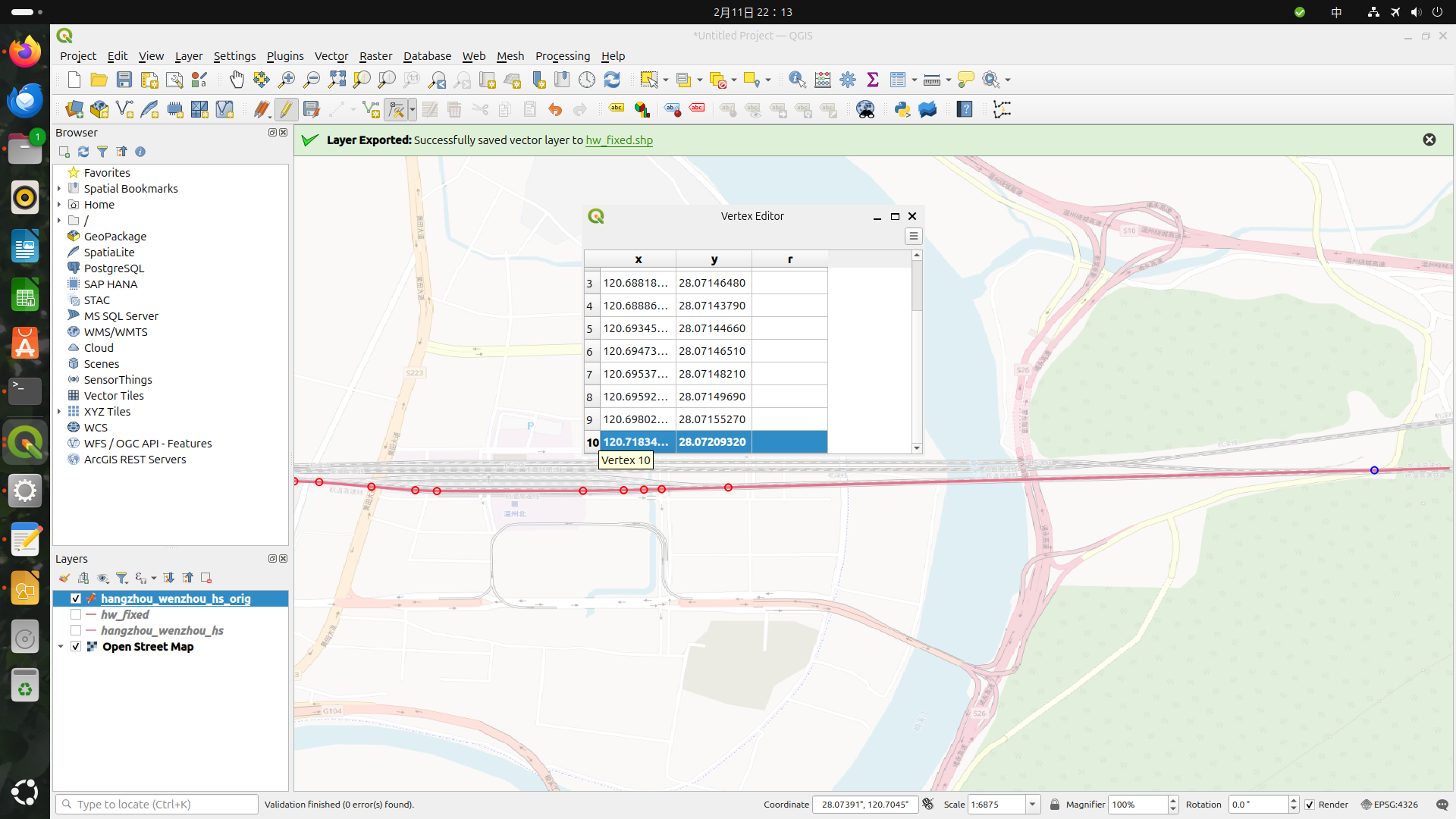The image size is (1456, 819).
Task: Open the Processing menu
Action: [562, 56]
